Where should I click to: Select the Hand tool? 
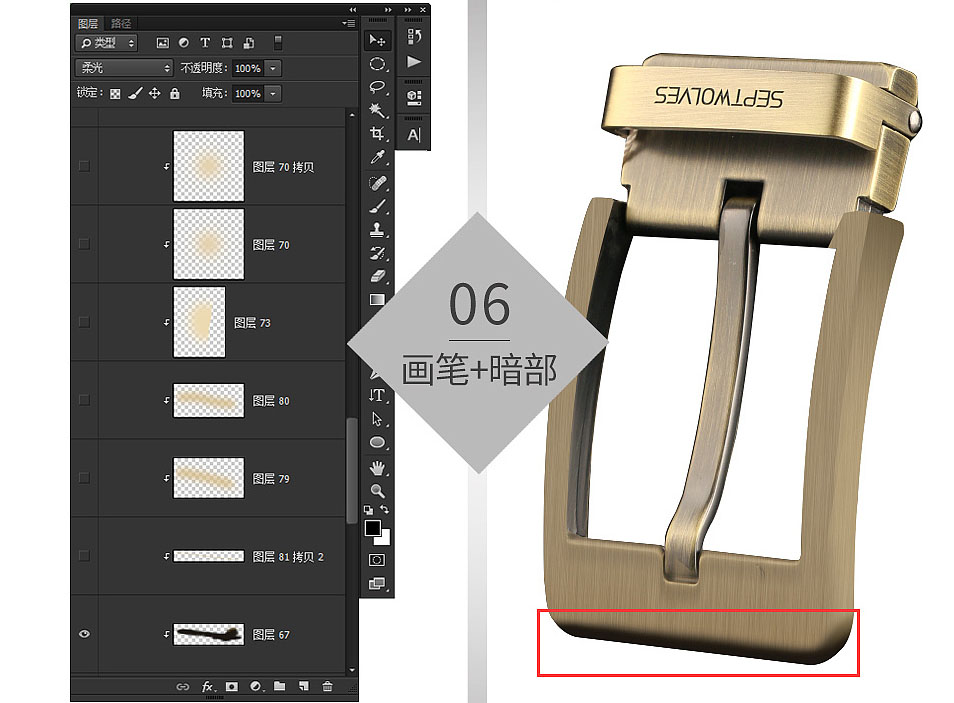point(377,467)
